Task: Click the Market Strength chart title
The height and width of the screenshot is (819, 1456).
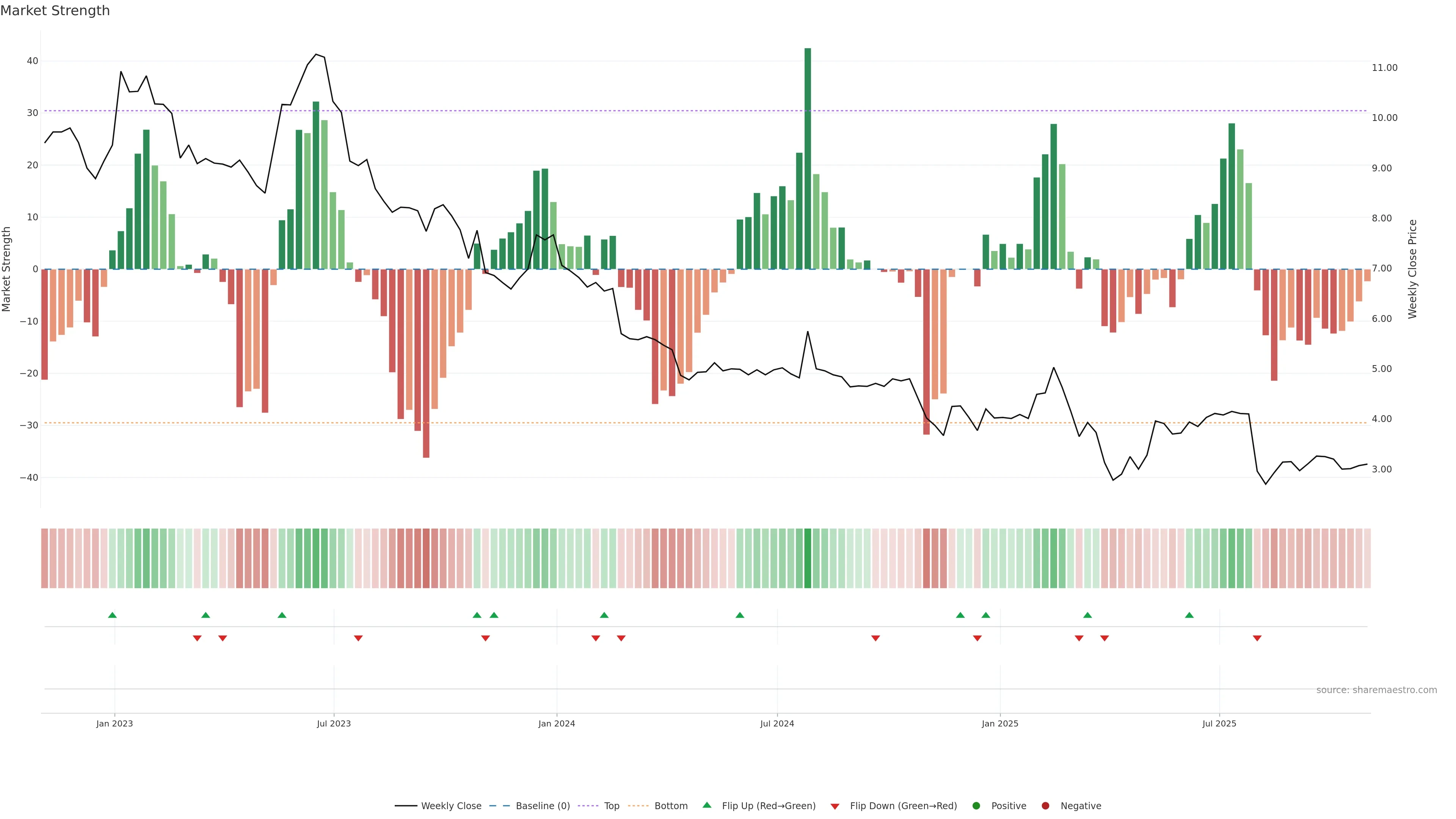Action: click(x=55, y=11)
